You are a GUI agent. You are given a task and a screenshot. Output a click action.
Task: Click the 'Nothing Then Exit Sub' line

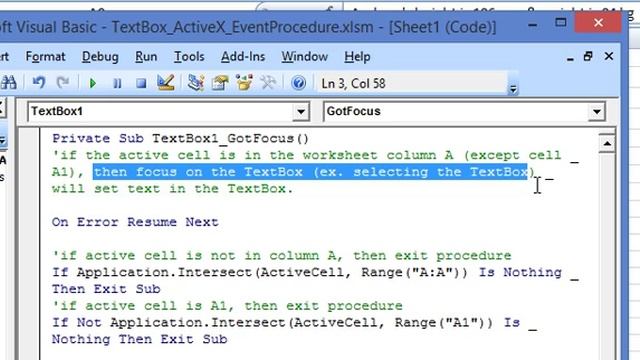140,339
